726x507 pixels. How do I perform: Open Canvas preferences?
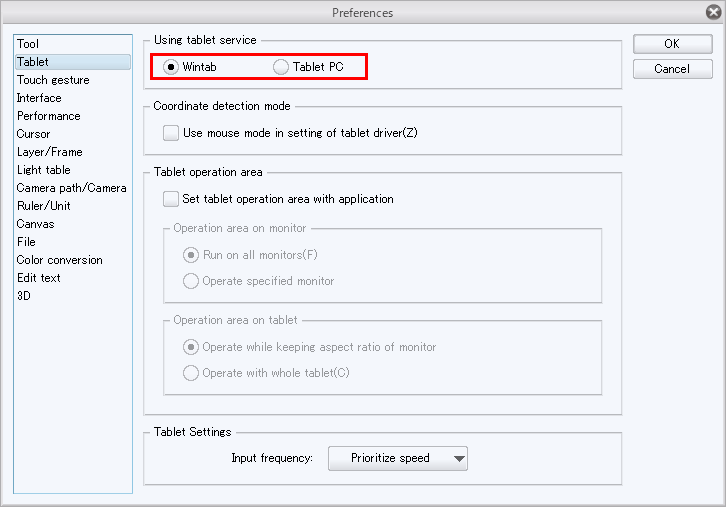(x=73, y=224)
